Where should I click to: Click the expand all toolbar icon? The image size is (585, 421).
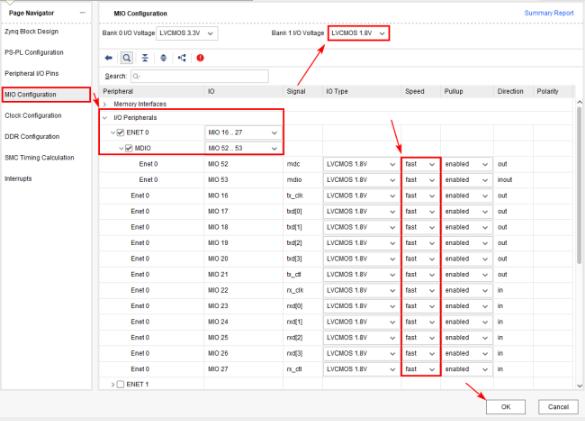[163, 58]
